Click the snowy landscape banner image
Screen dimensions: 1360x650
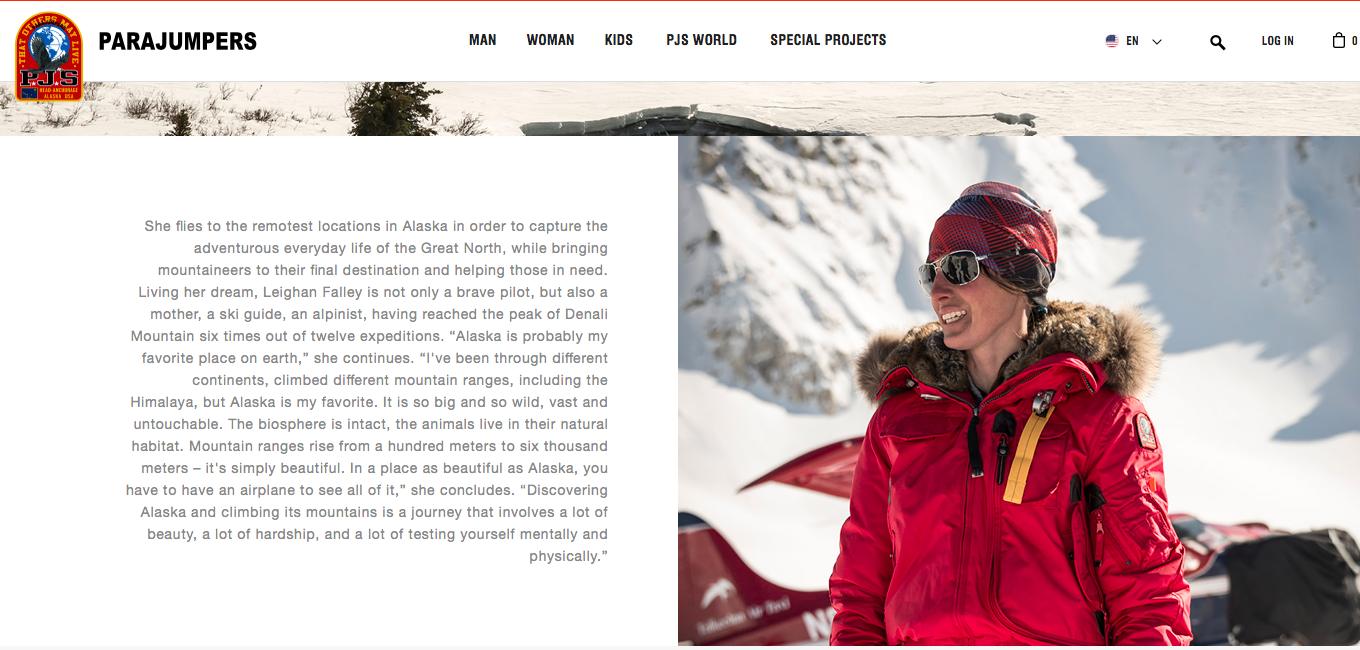click(680, 108)
